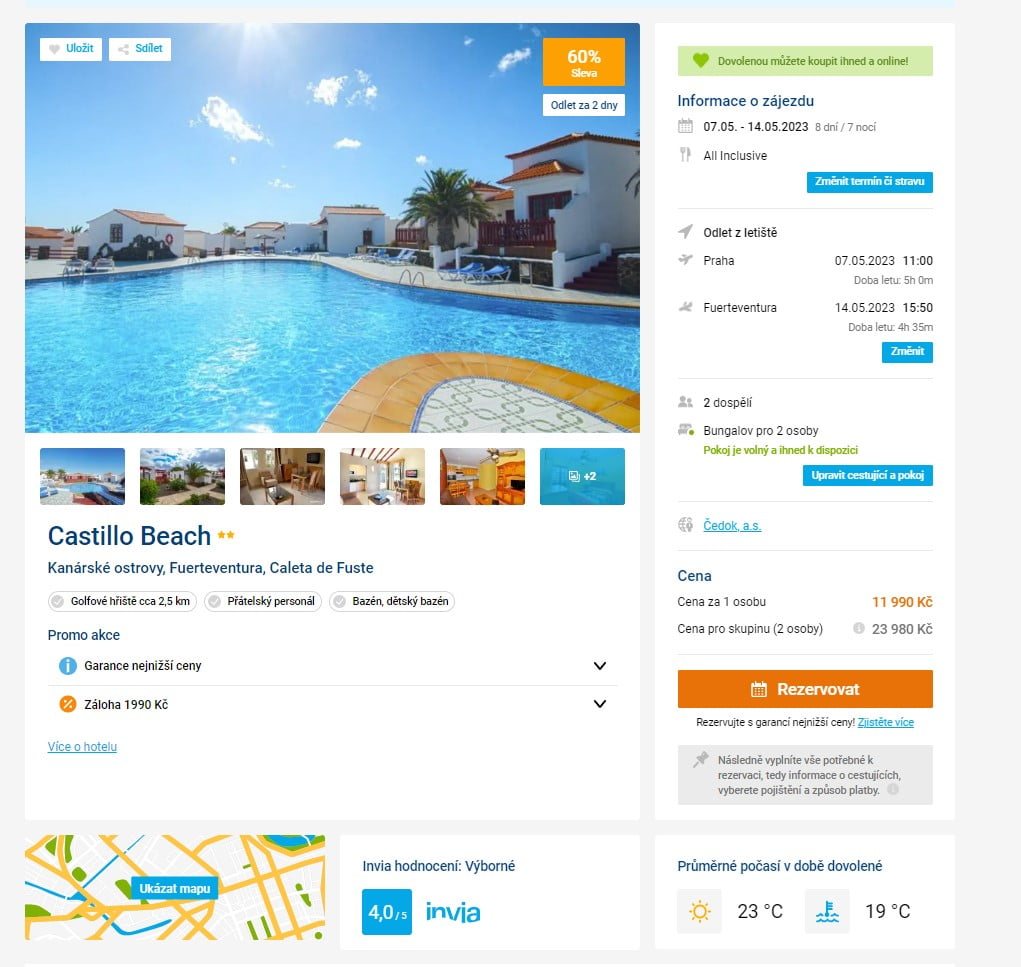Follow the Více o hotelu link

pyautogui.click(x=82, y=746)
